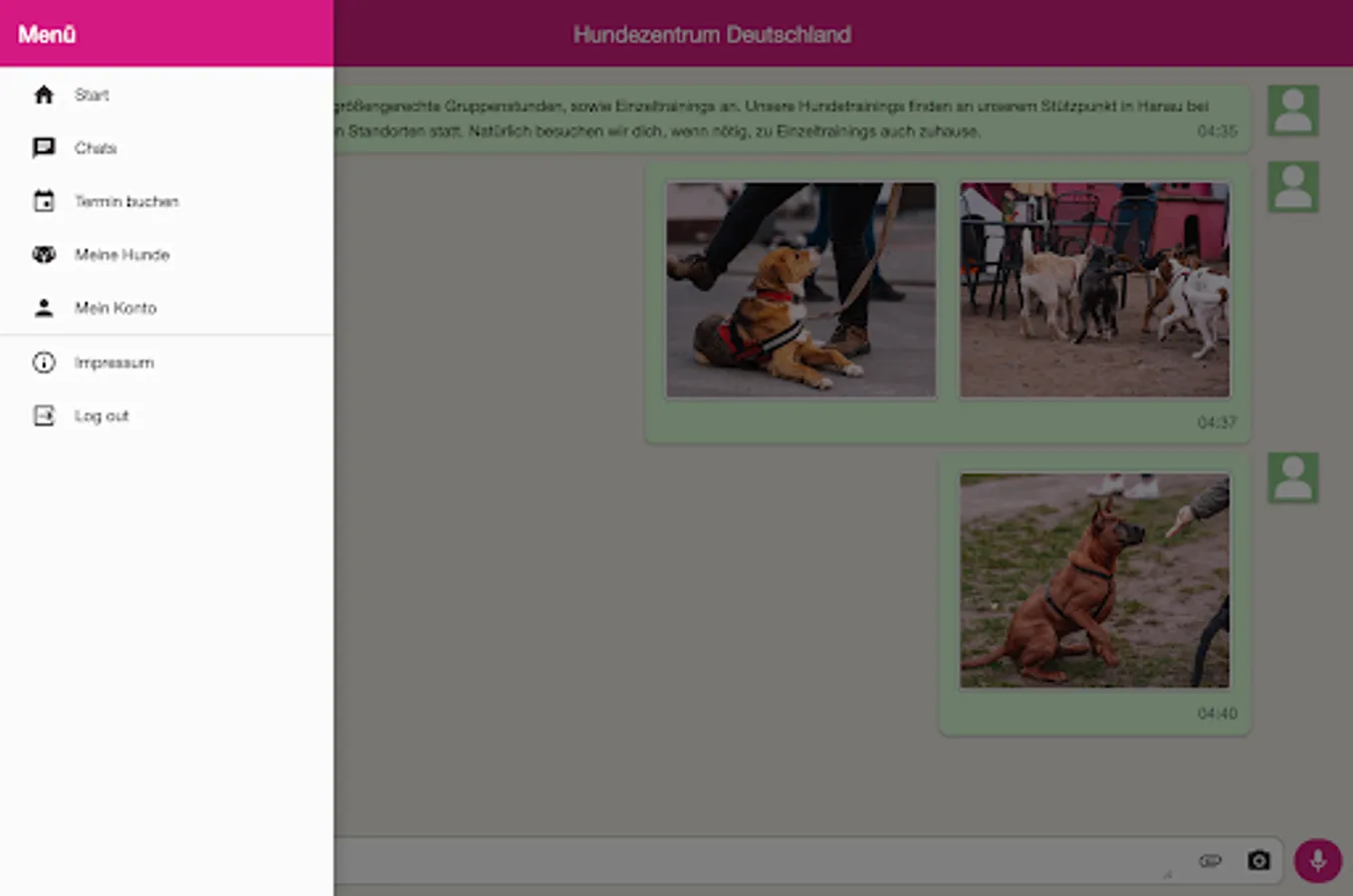Click the attachment paperclip icon
The image size is (1353, 896).
[1210, 860]
